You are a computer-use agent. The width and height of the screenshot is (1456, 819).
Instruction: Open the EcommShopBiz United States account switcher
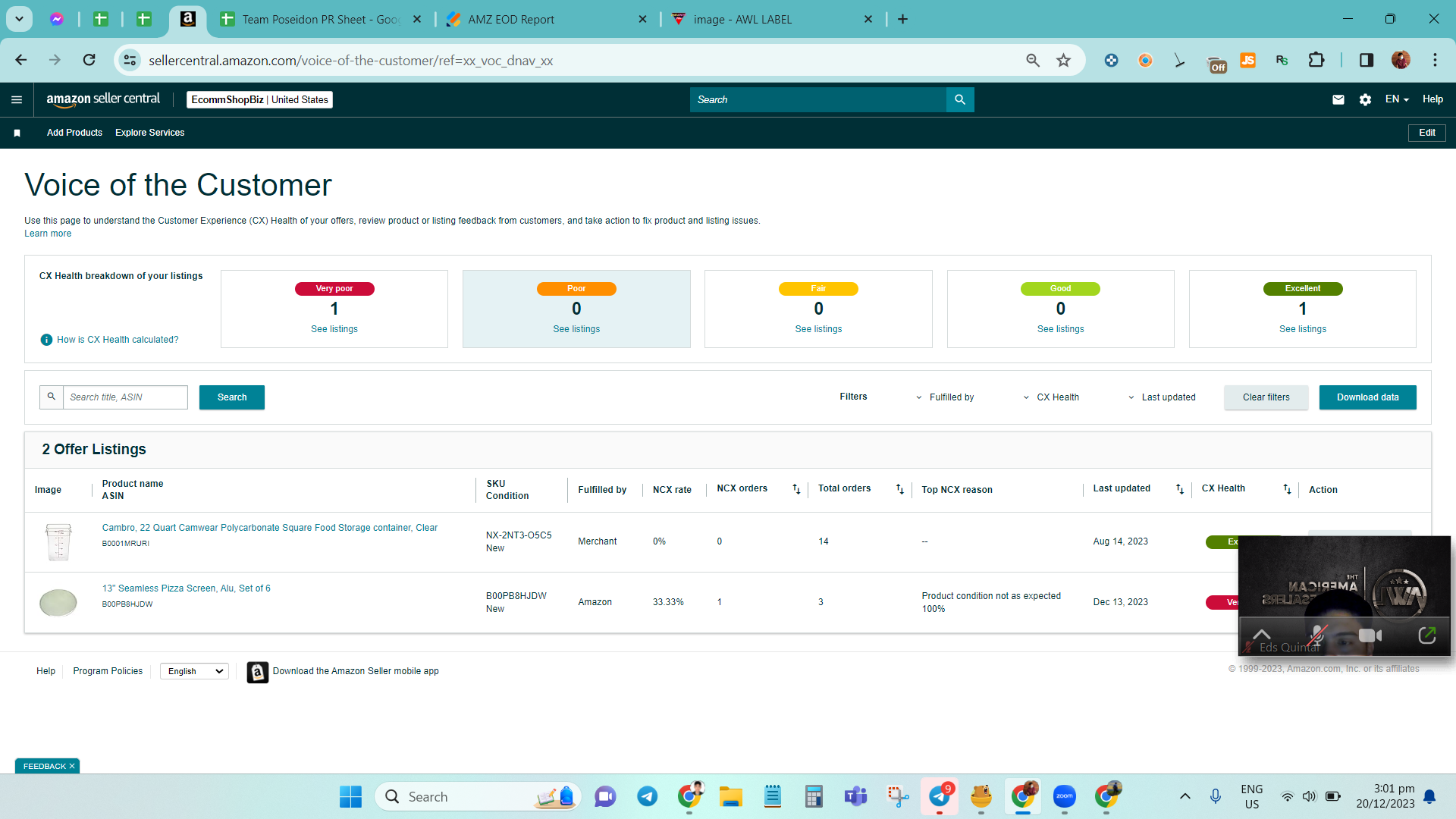259,99
